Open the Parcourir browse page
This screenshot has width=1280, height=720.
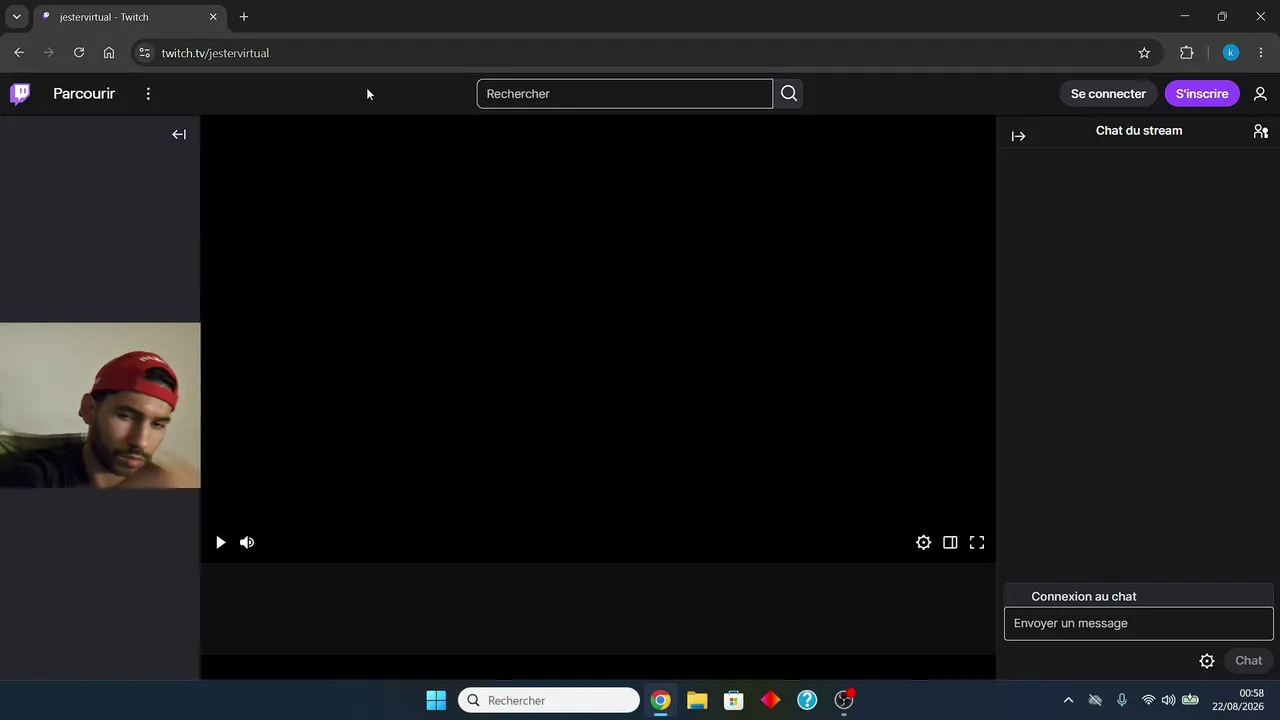tap(84, 93)
